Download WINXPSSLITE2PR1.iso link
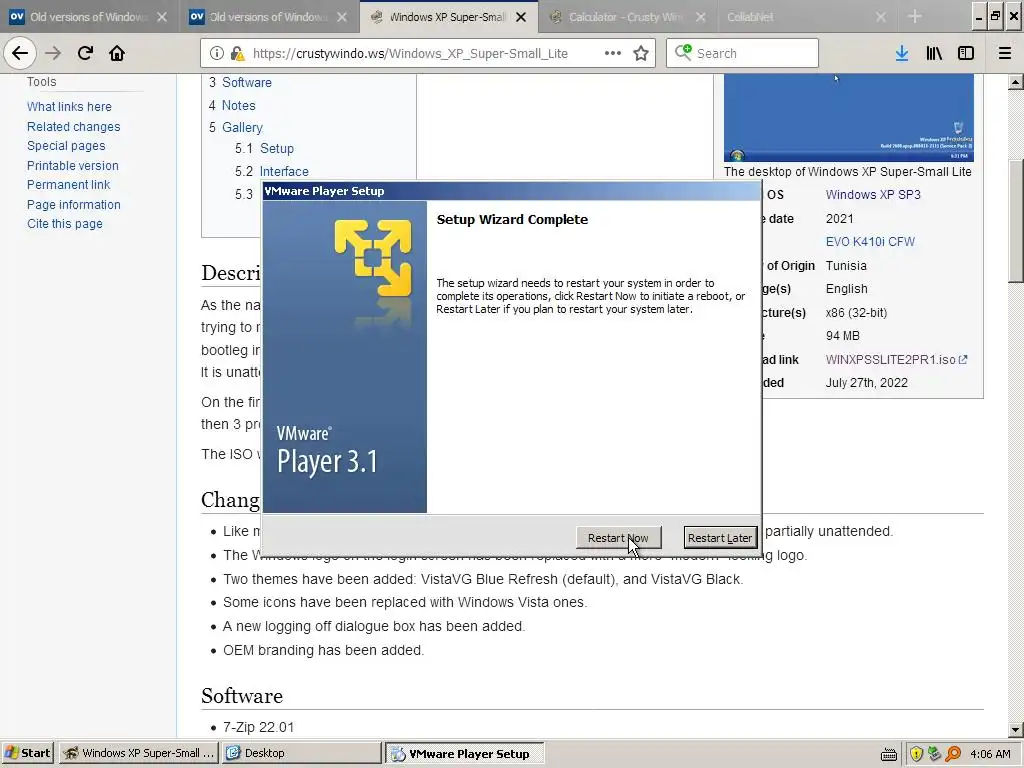 [896, 360]
